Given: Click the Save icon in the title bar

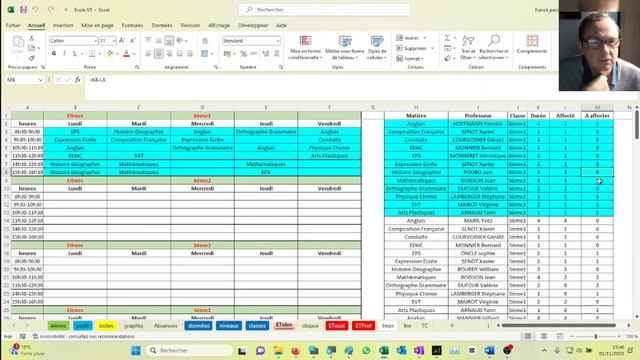Looking at the screenshot, I should tap(23, 9).
